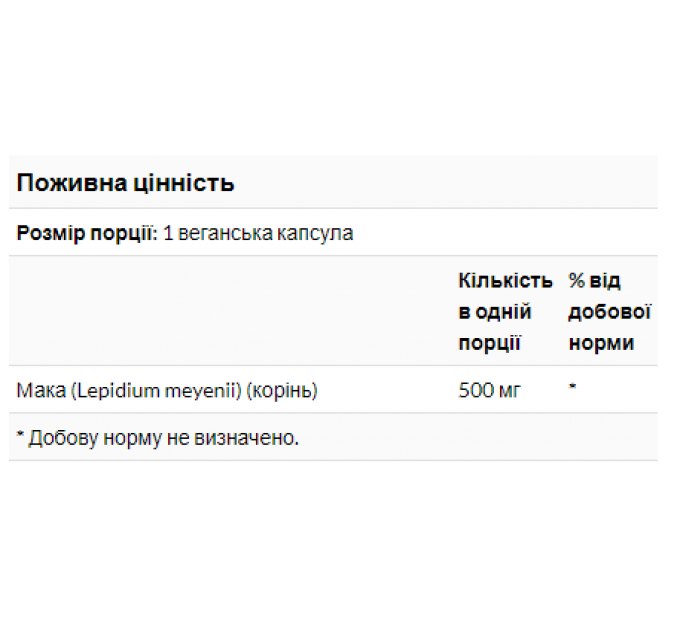Select 'Мака (Lepidium meyenii) (корінь)' row
Image resolution: width=680 pixels, height=630 pixels.
[333, 390]
